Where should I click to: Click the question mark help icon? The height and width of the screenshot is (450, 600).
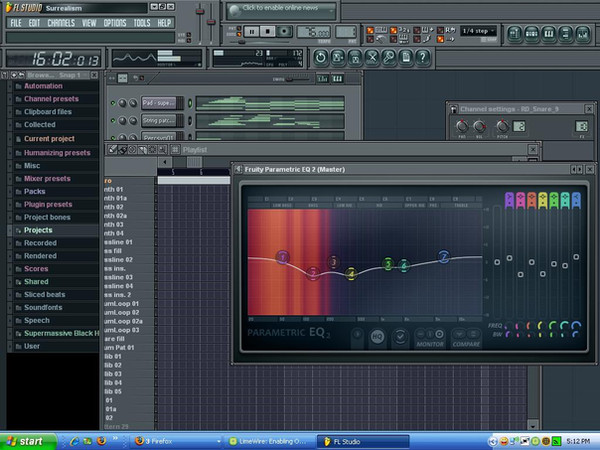click(x=422, y=58)
